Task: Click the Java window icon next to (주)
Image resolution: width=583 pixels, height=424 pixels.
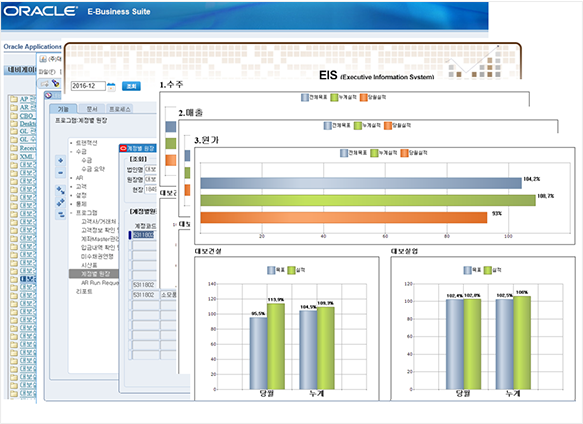Action: coord(43,59)
